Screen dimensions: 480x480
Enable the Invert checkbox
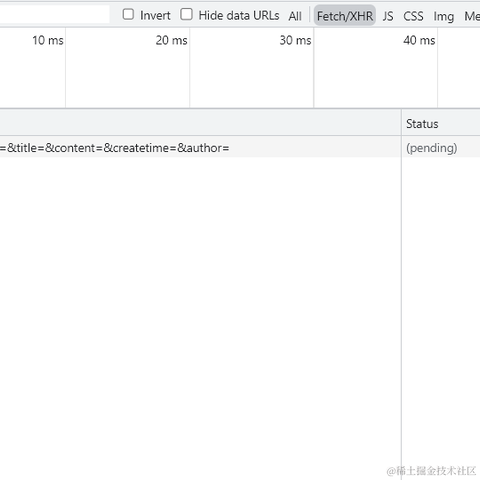128,15
